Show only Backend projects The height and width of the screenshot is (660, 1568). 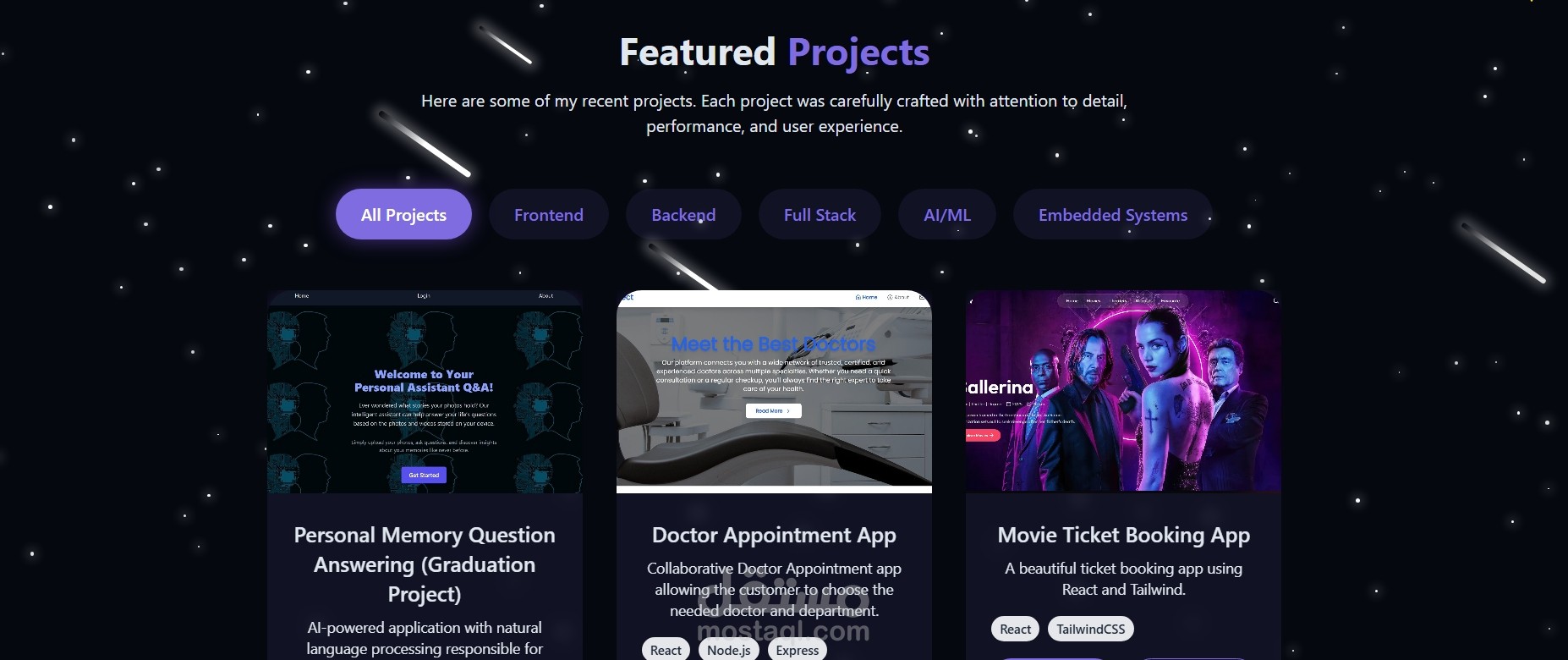pyautogui.click(x=683, y=214)
